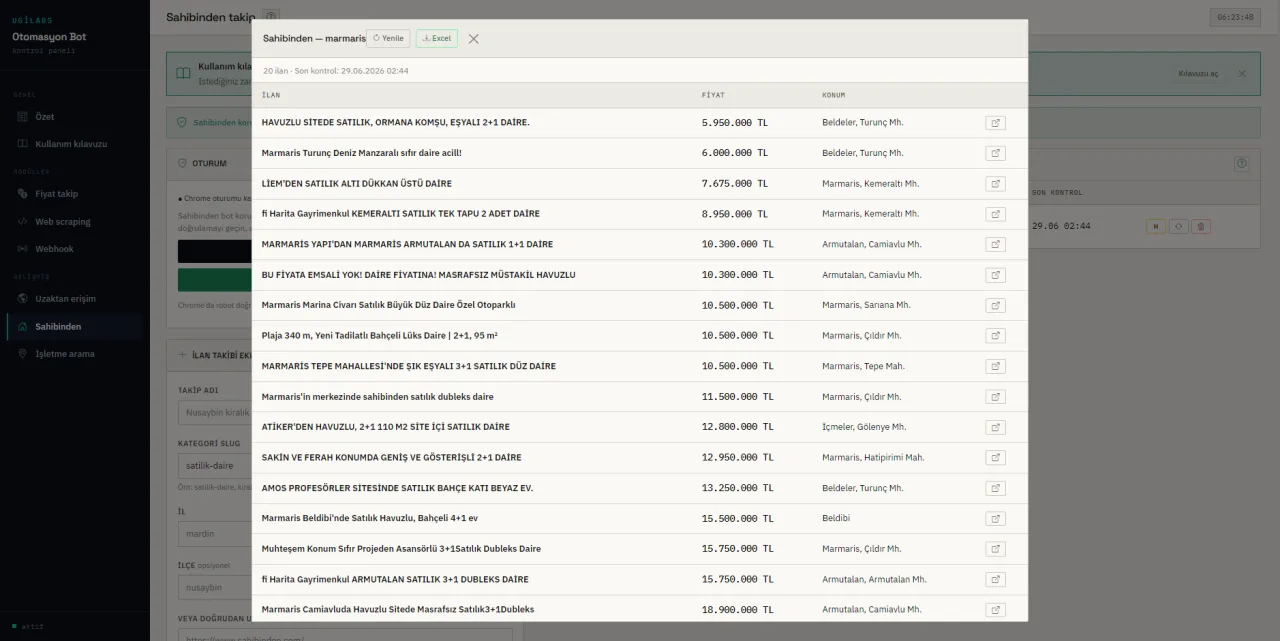Click the help icon beside Sahibinden takip title
The height and width of the screenshot is (641, 1280).
(x=271, y=16)
